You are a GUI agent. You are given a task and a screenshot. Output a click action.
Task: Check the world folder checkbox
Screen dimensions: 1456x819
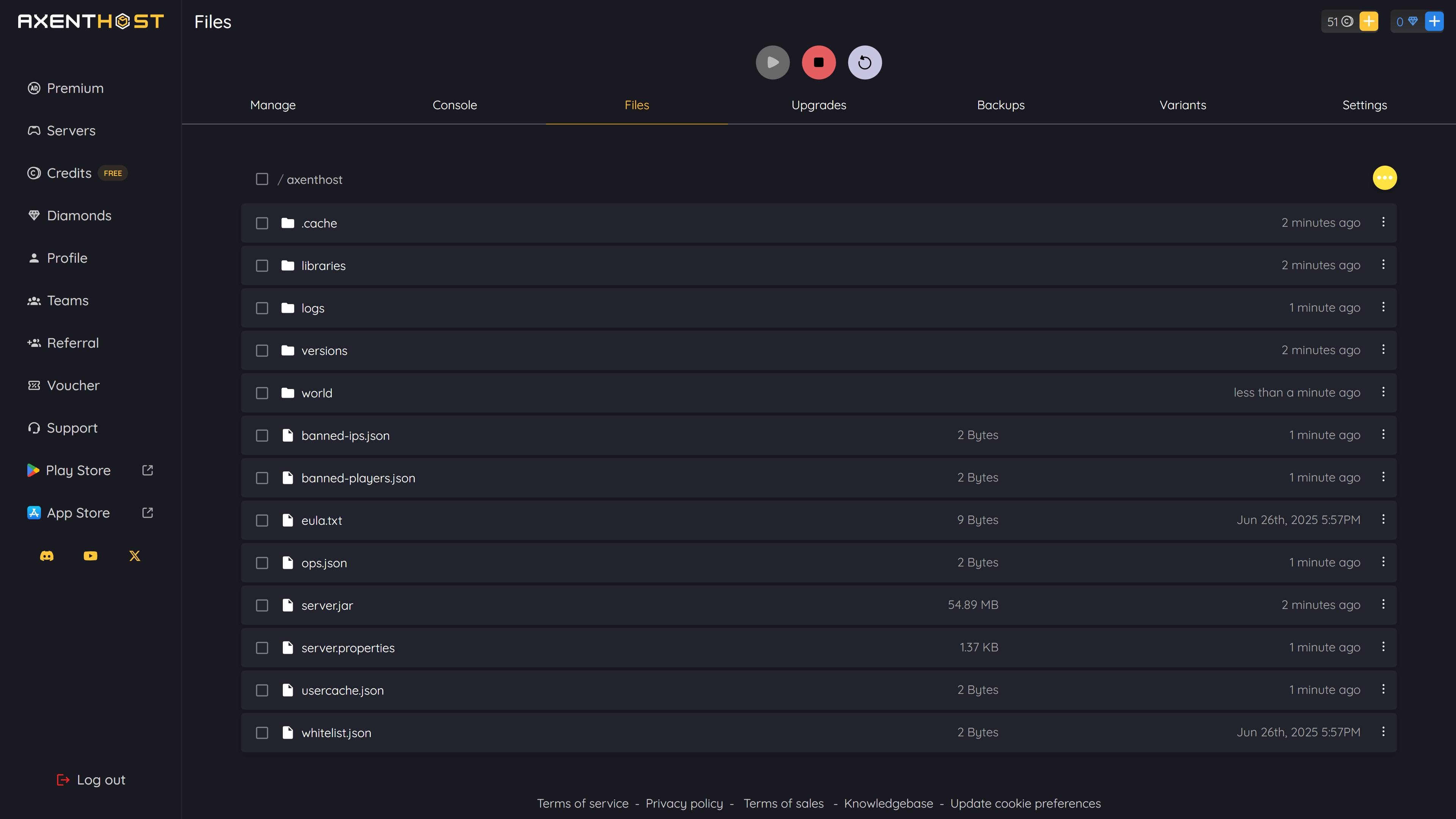coord(262,393)
